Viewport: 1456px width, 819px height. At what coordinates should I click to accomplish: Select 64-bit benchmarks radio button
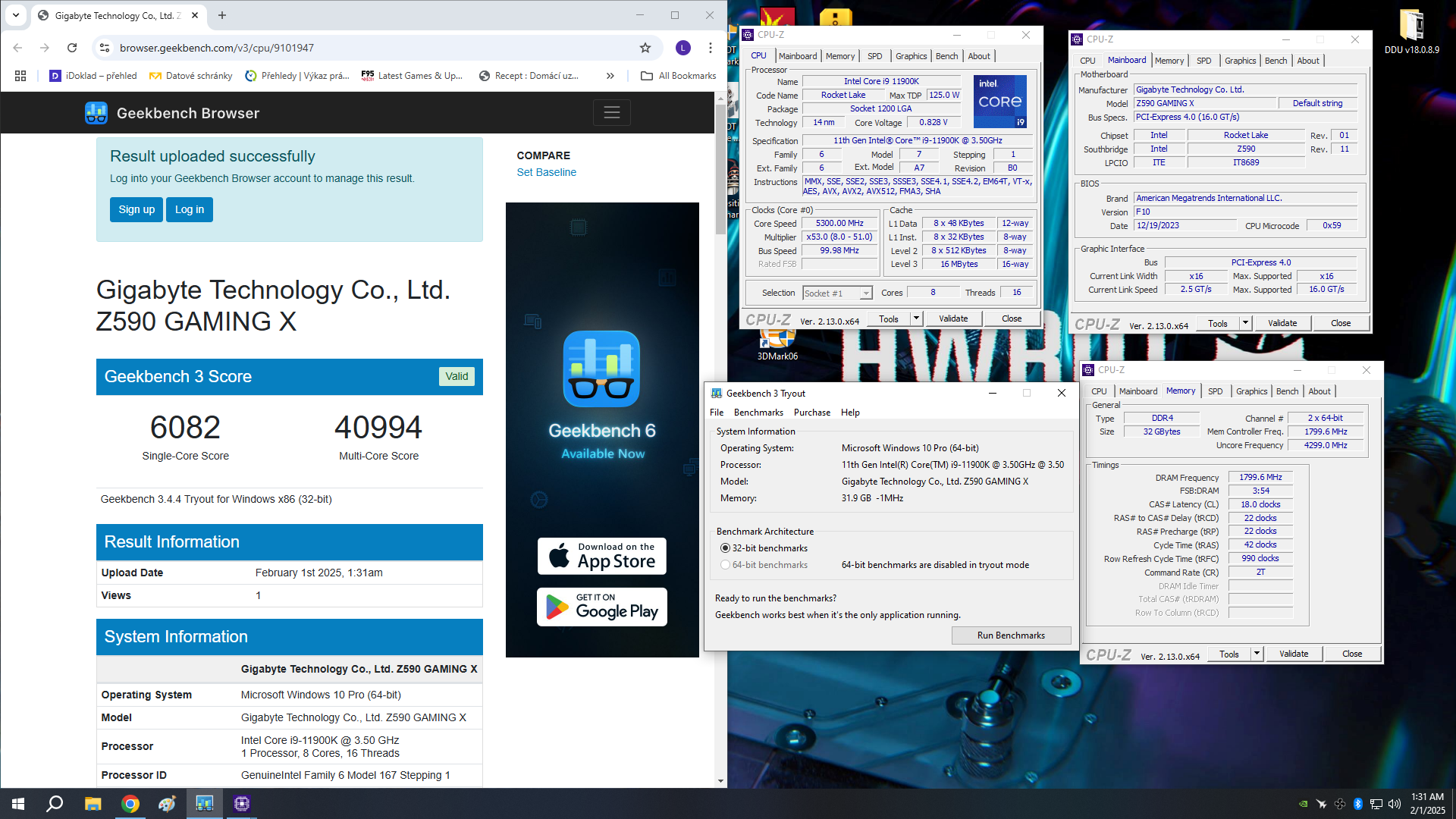click(725, 565)
